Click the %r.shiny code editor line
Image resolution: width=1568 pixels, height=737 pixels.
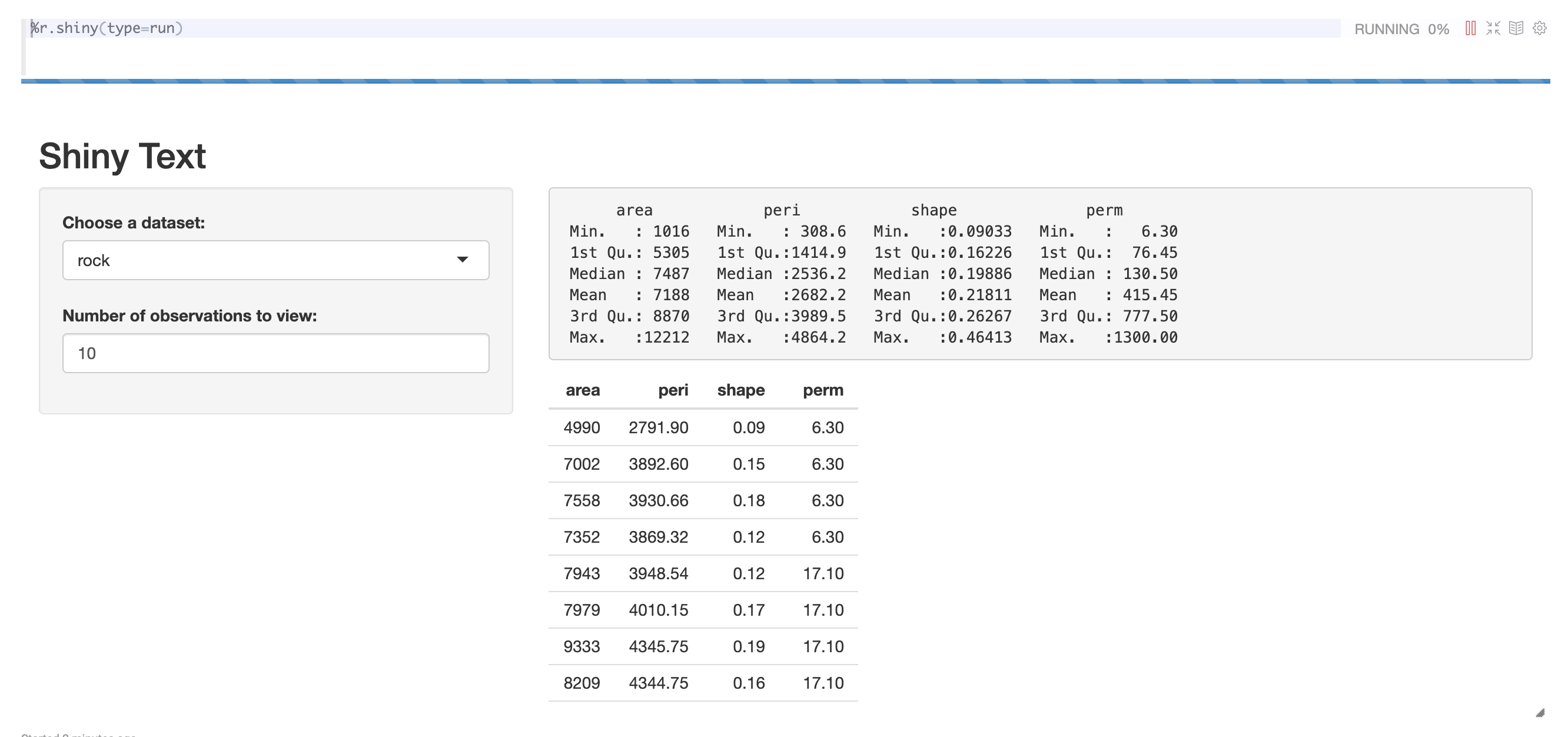107,29
